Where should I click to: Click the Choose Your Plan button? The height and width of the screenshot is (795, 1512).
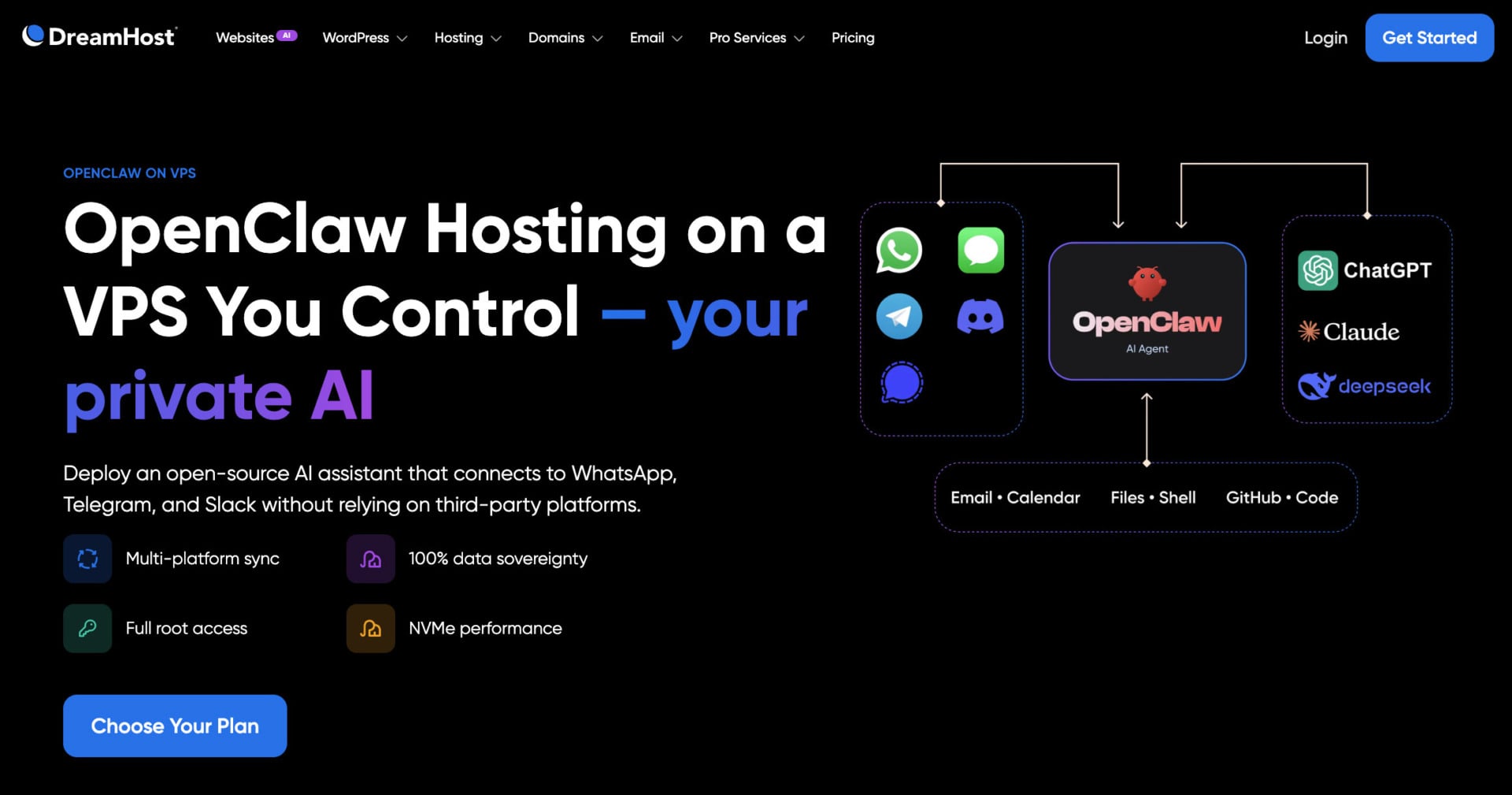point(175,726)
